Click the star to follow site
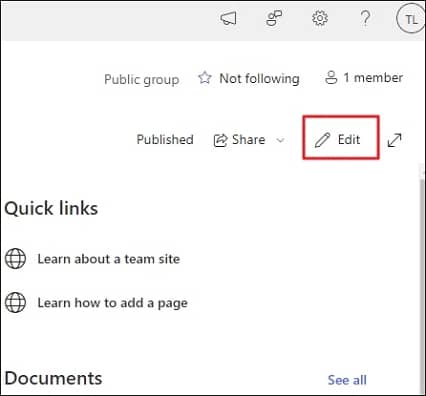426x396 pixels. [x=205, y=78]
